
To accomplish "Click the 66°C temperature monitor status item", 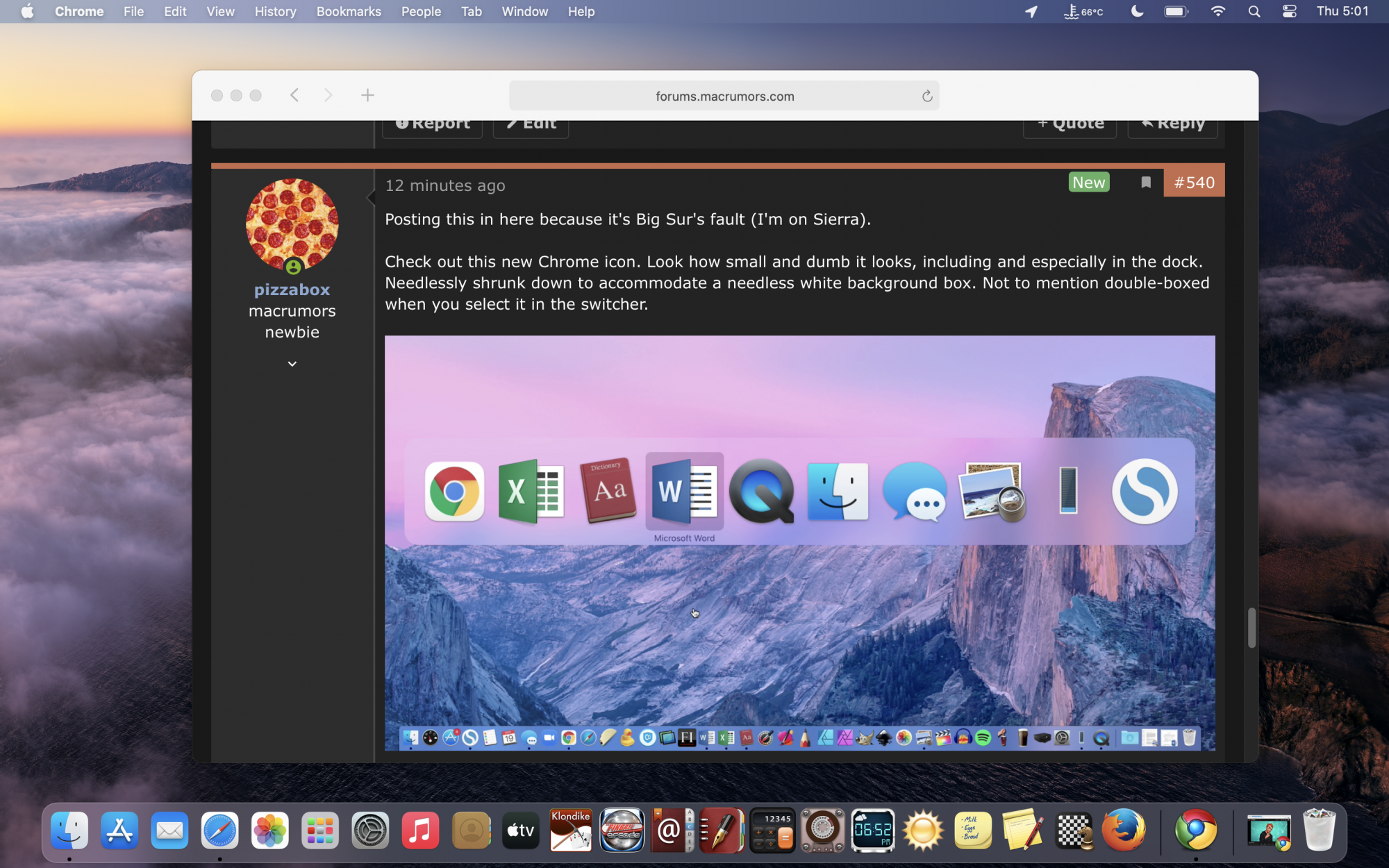I will click(1084, 11).
